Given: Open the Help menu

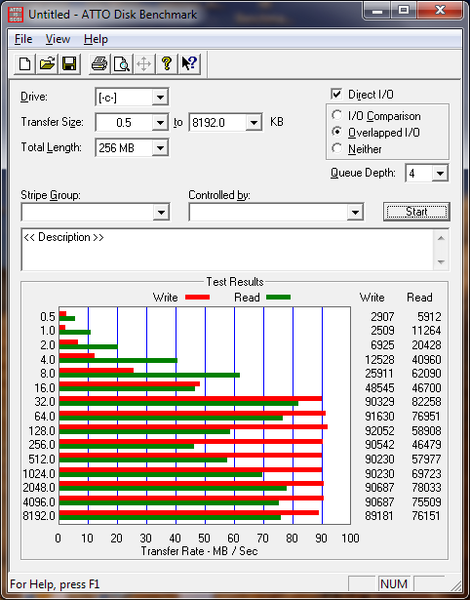Looking at the screenshot, I should point(96,39).
